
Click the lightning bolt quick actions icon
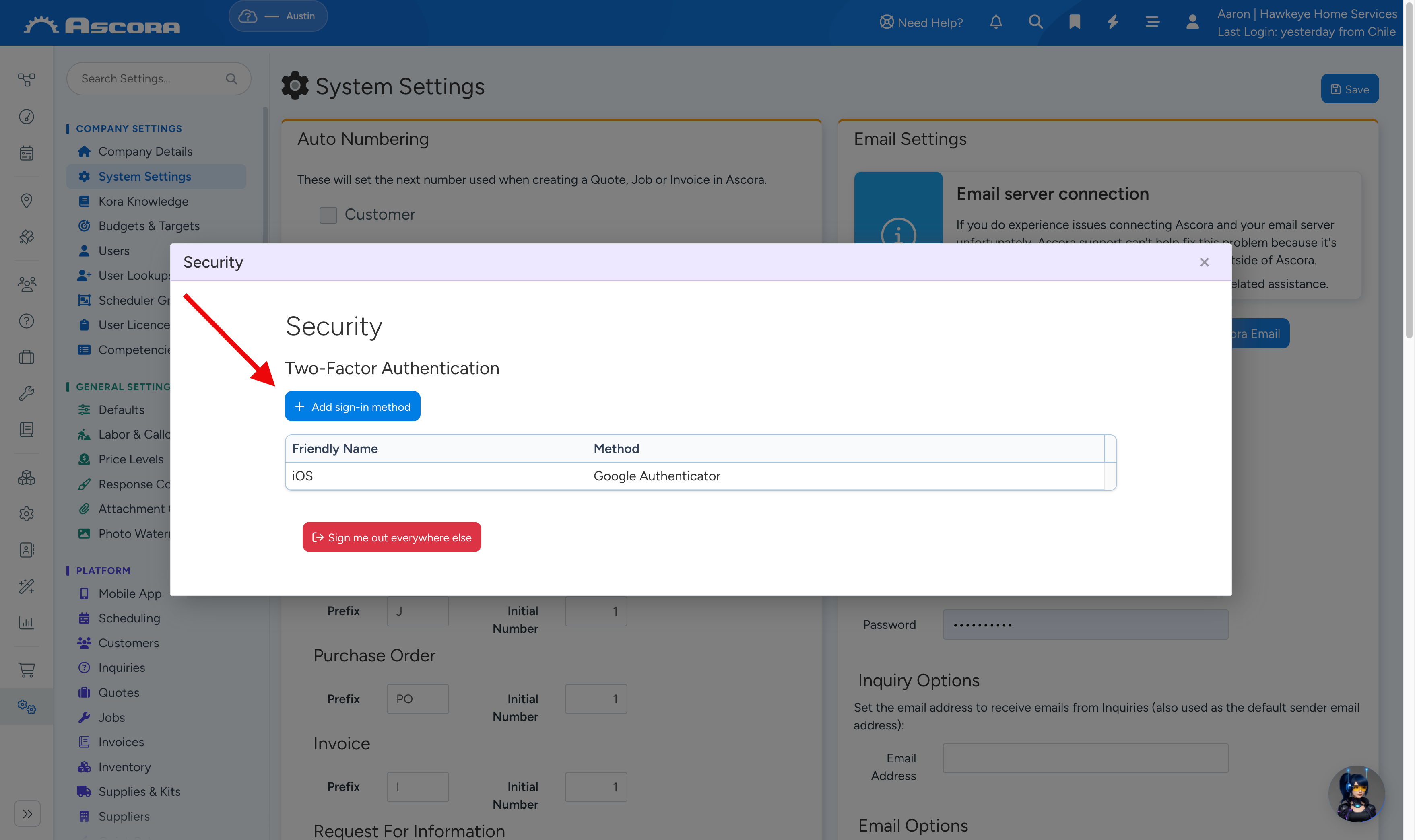[1113, 22]
